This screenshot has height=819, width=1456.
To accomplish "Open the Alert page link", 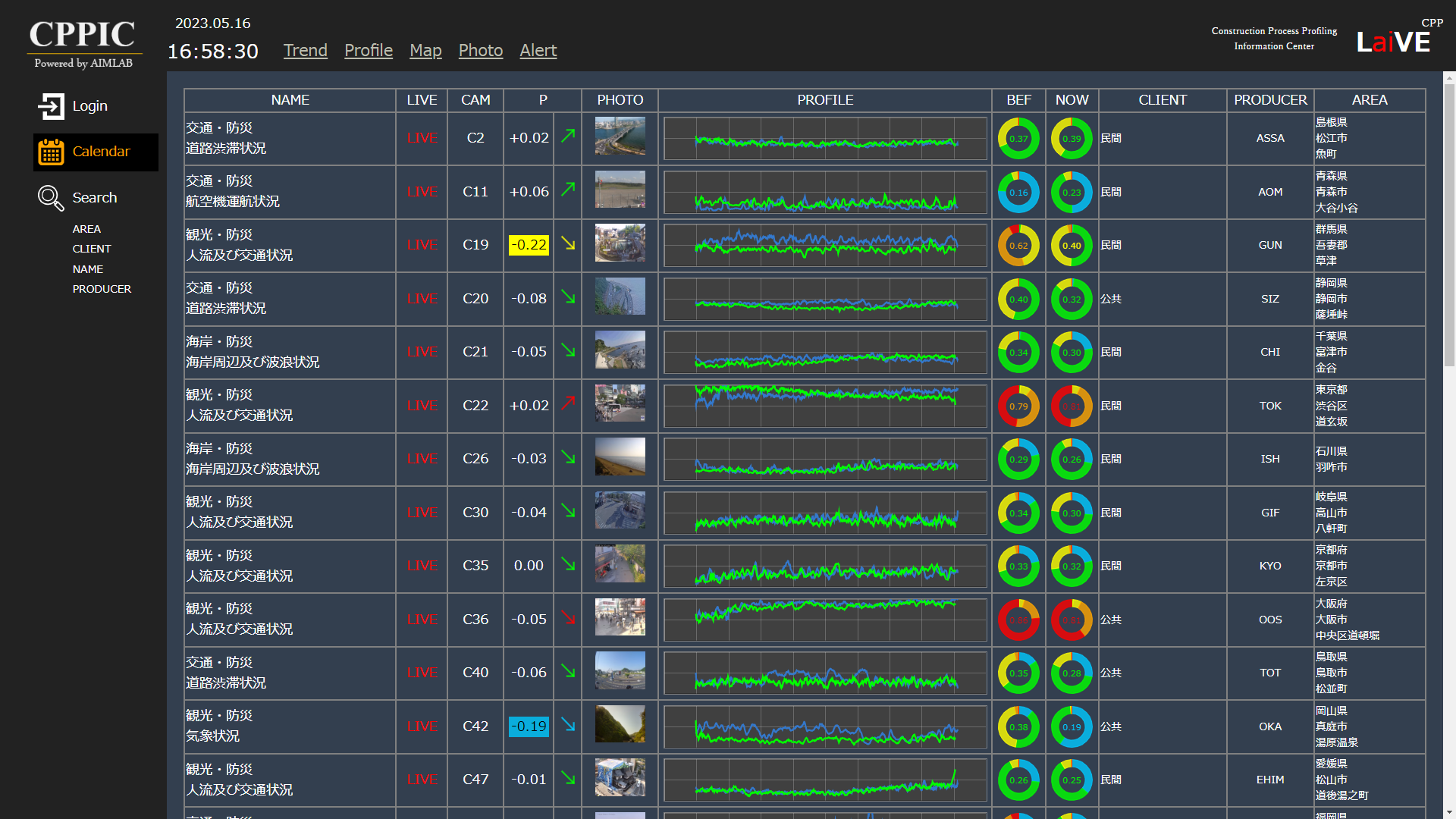I will click(x=538, y=50).
